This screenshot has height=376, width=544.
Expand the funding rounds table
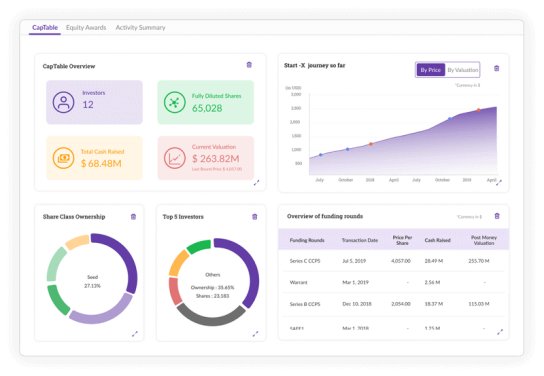(x=500, y=332)
